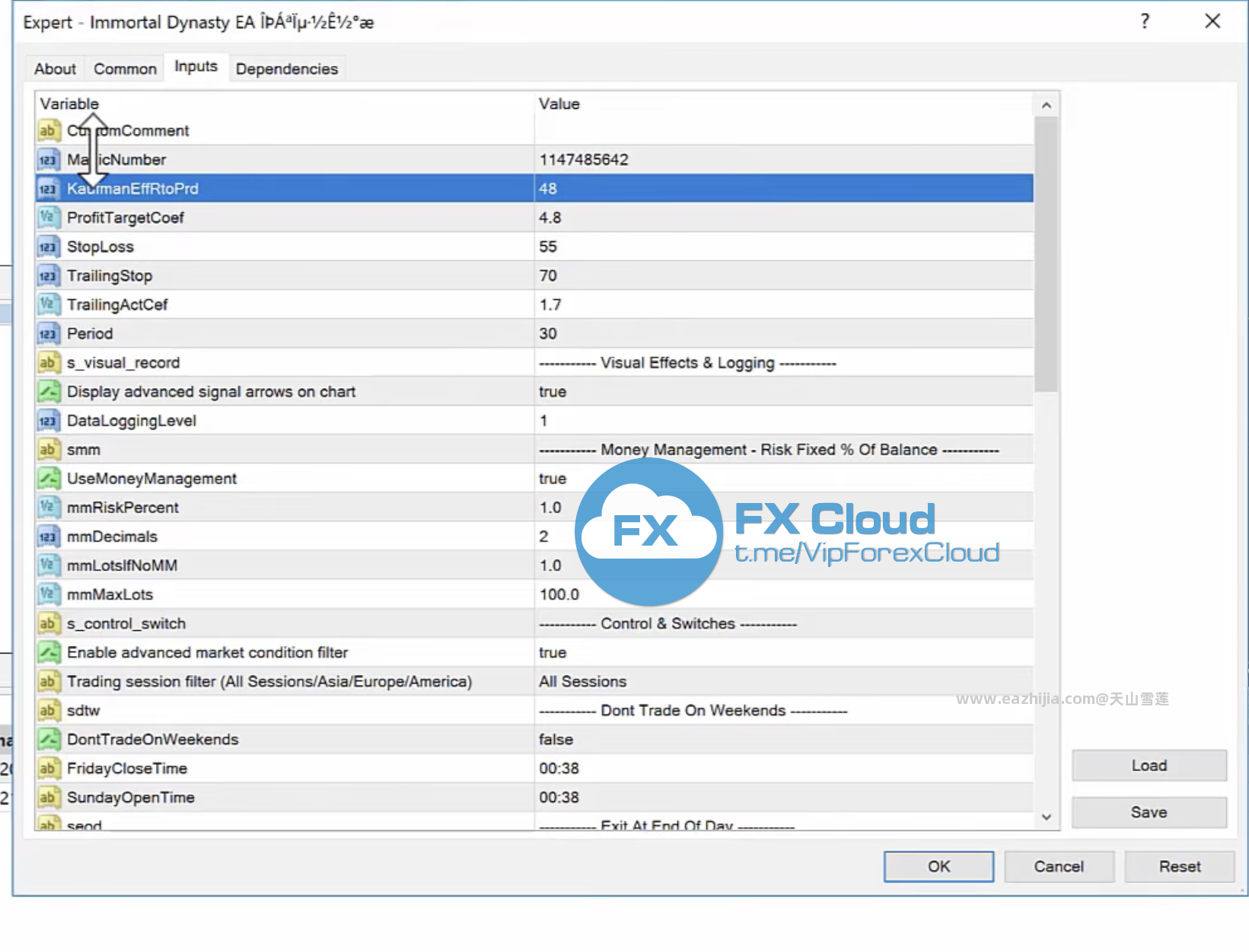Click the boolean icon beside UseMoneyManagement
The height and width of the screenshot is (952, 1249).
click(x=48, y=479)
